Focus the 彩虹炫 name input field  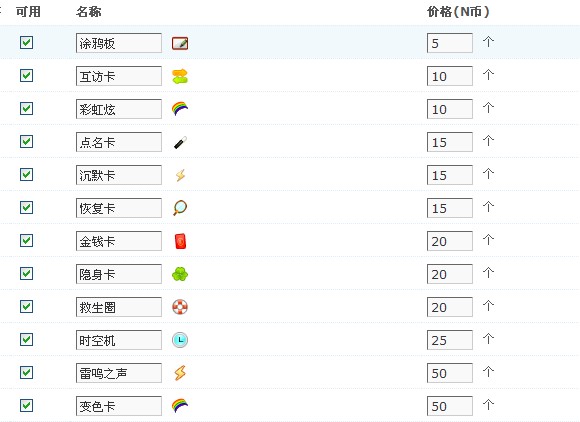[119, 109]
